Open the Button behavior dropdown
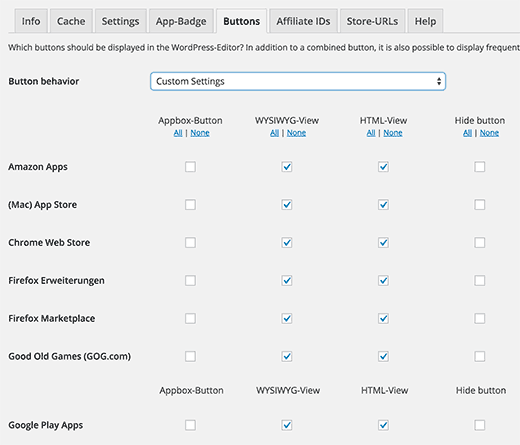 [x=298, y=81]
